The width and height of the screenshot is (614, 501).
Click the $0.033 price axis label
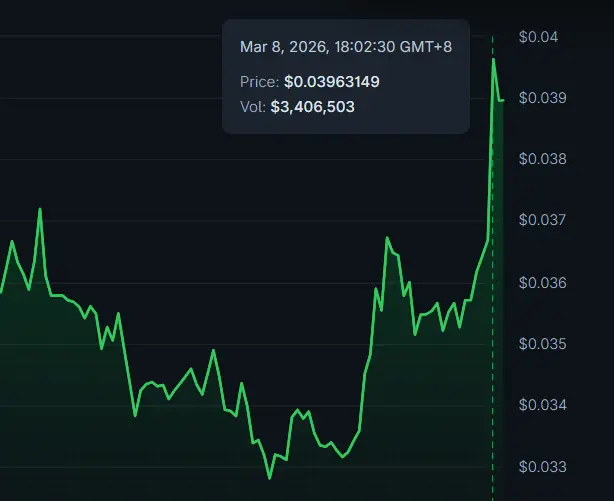pyautogui.click(x=542, y=467)
